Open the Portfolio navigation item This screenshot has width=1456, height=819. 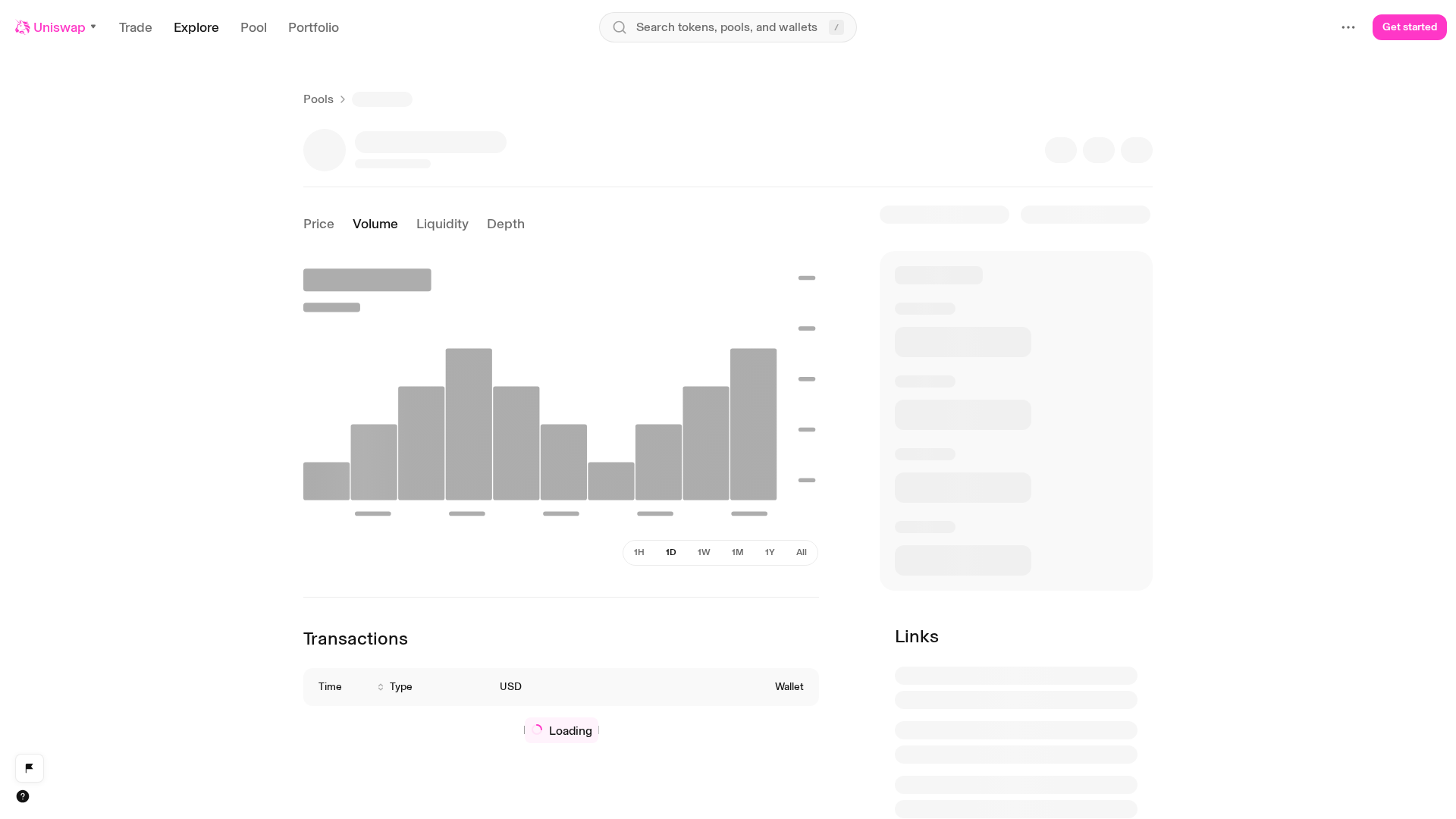click(313, 27)
